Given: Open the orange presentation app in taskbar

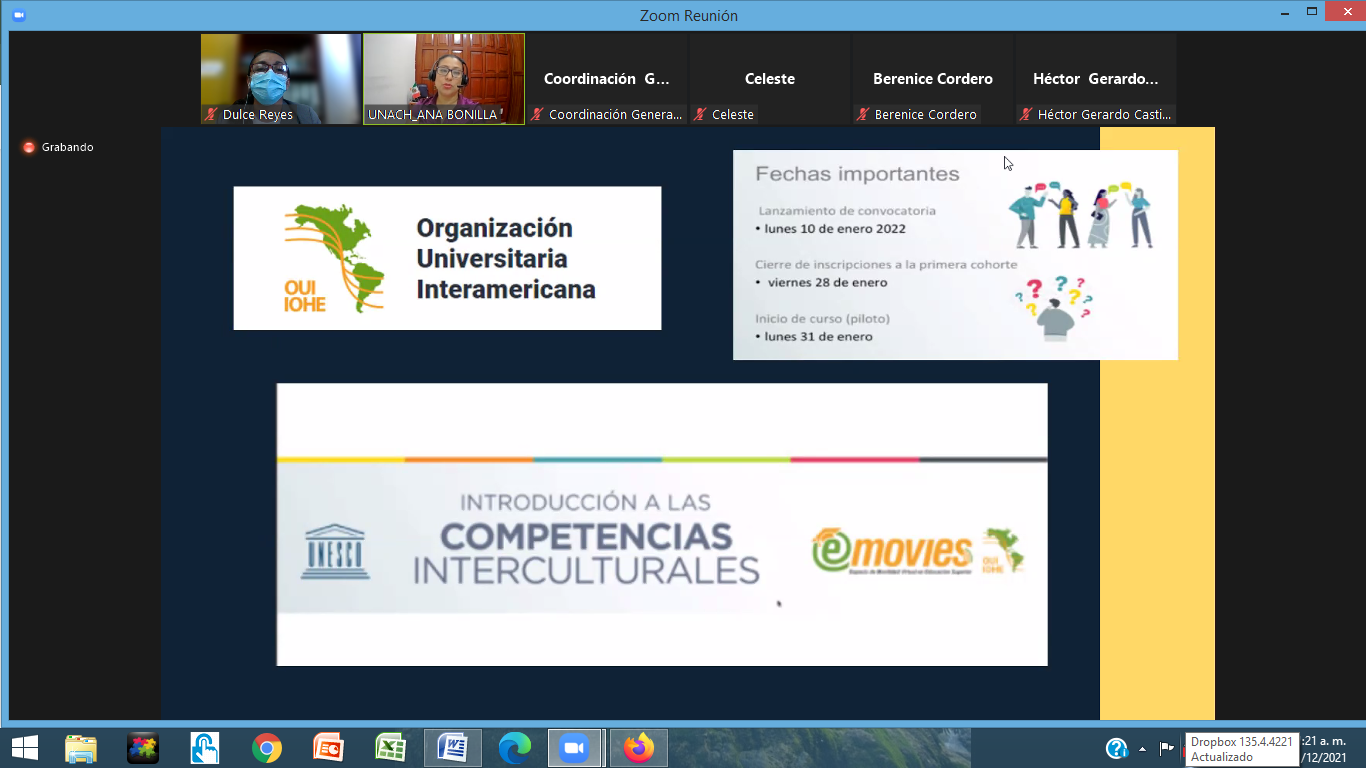Looking at the screenshot, I should pyautogui.click(x=328, y=748).
